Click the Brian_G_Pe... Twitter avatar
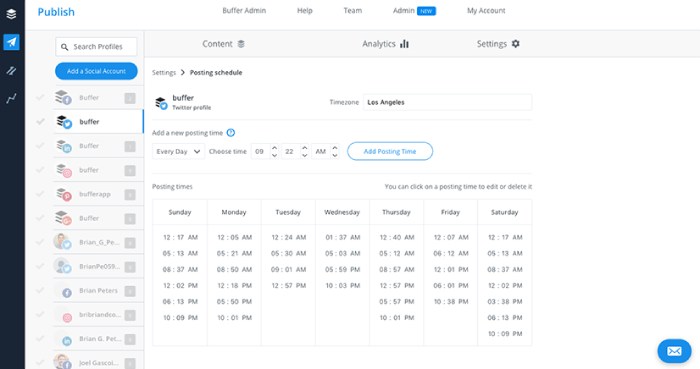 pos(62,241)
